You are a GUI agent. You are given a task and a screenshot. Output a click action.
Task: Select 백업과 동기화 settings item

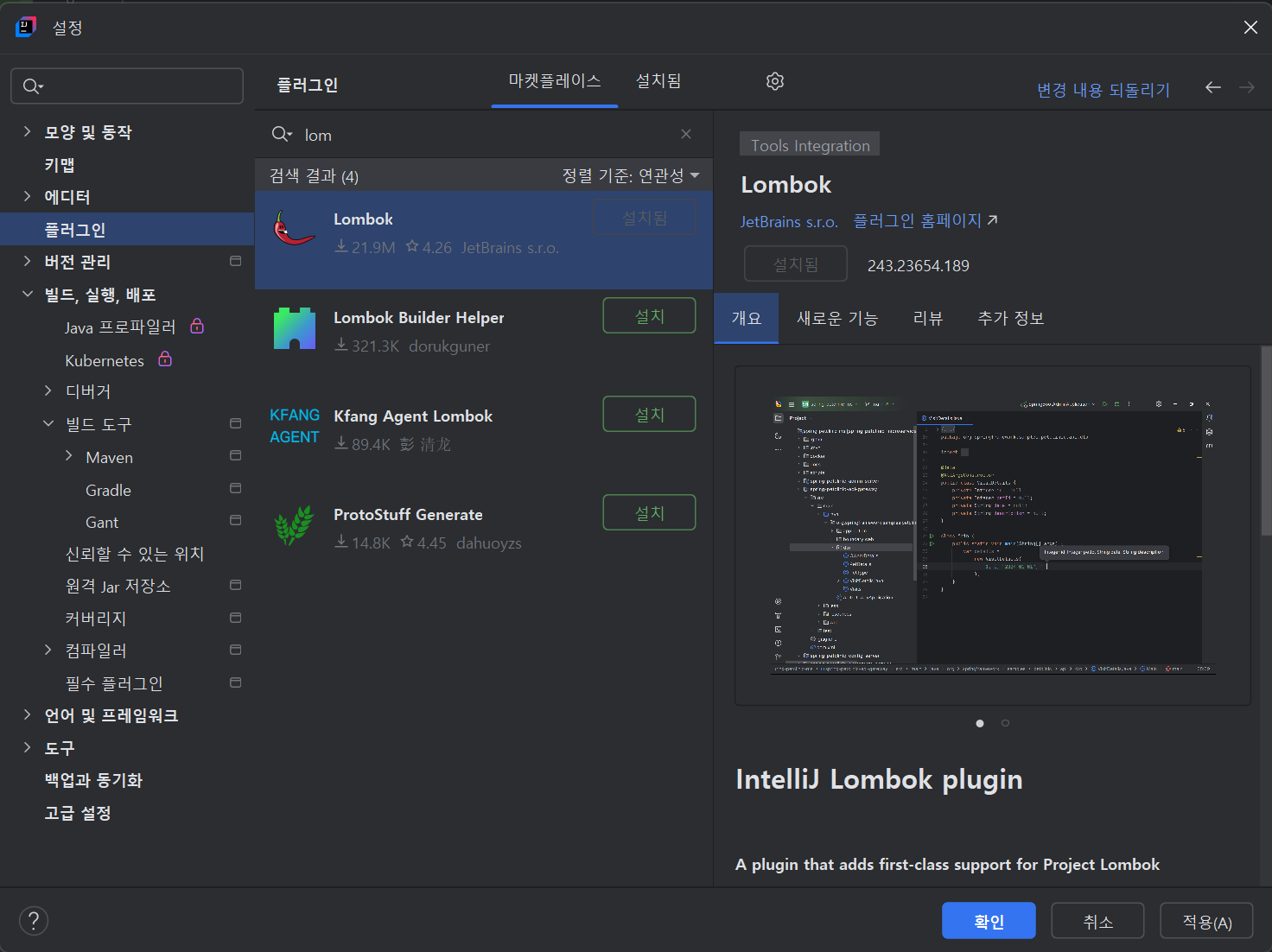(x=93, y=780)
